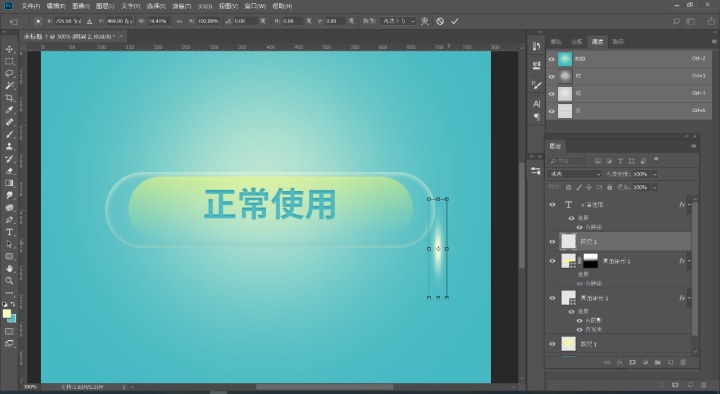Hide the 正常使用 text layer

click(552, 205)
